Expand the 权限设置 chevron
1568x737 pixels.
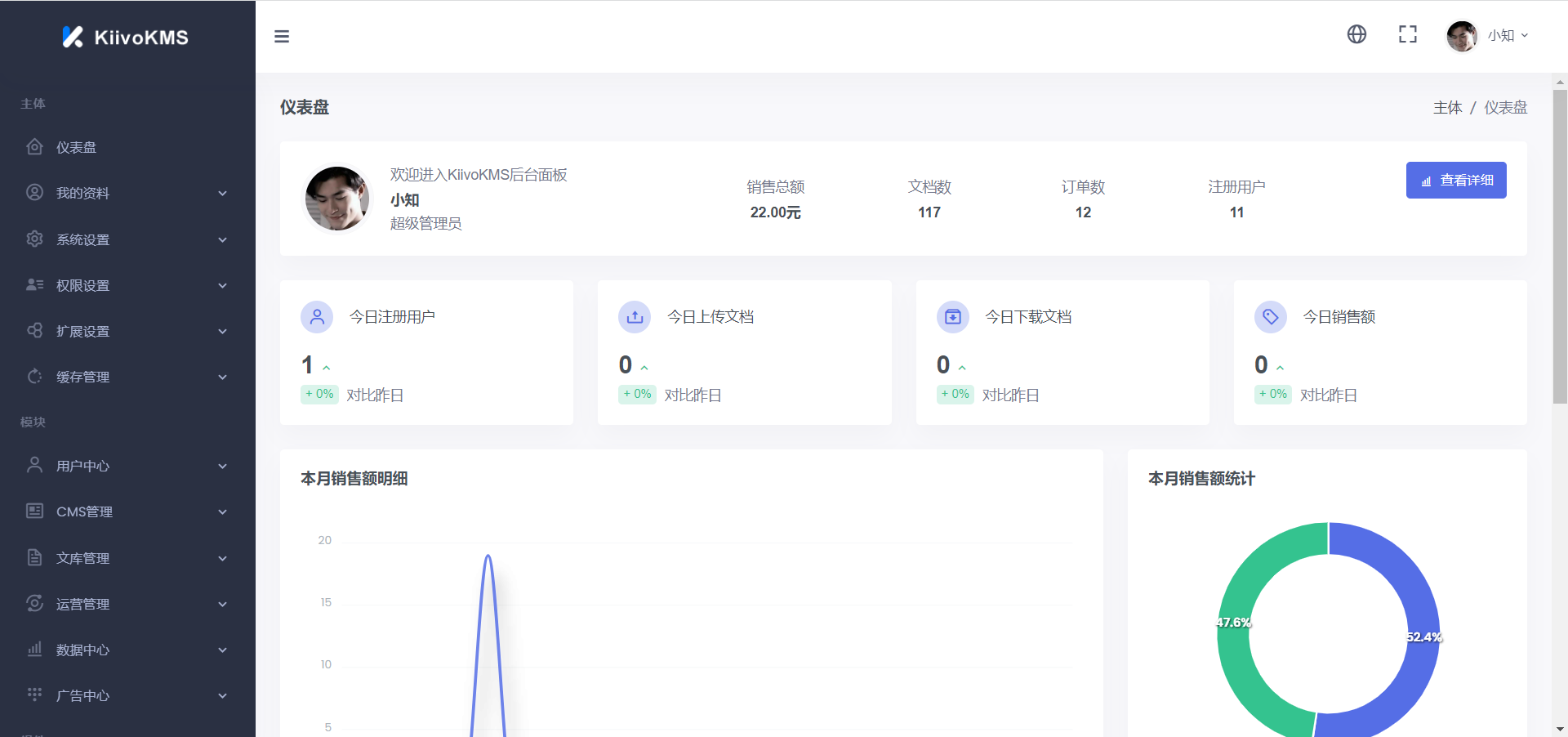[222, 285]
